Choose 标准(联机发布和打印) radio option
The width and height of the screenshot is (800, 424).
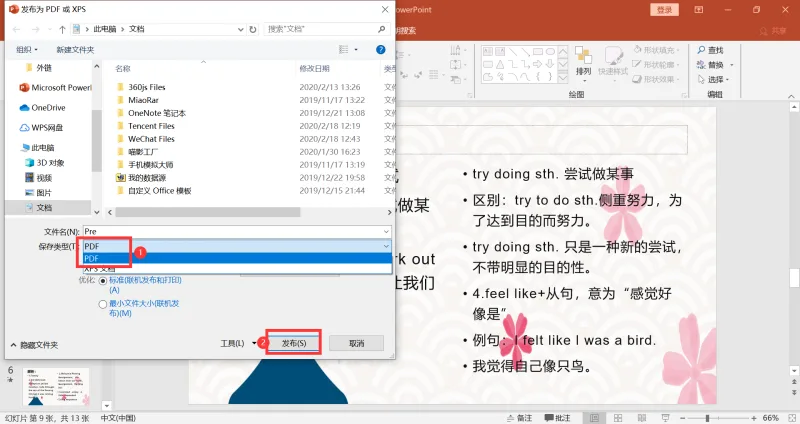point(103,281)
